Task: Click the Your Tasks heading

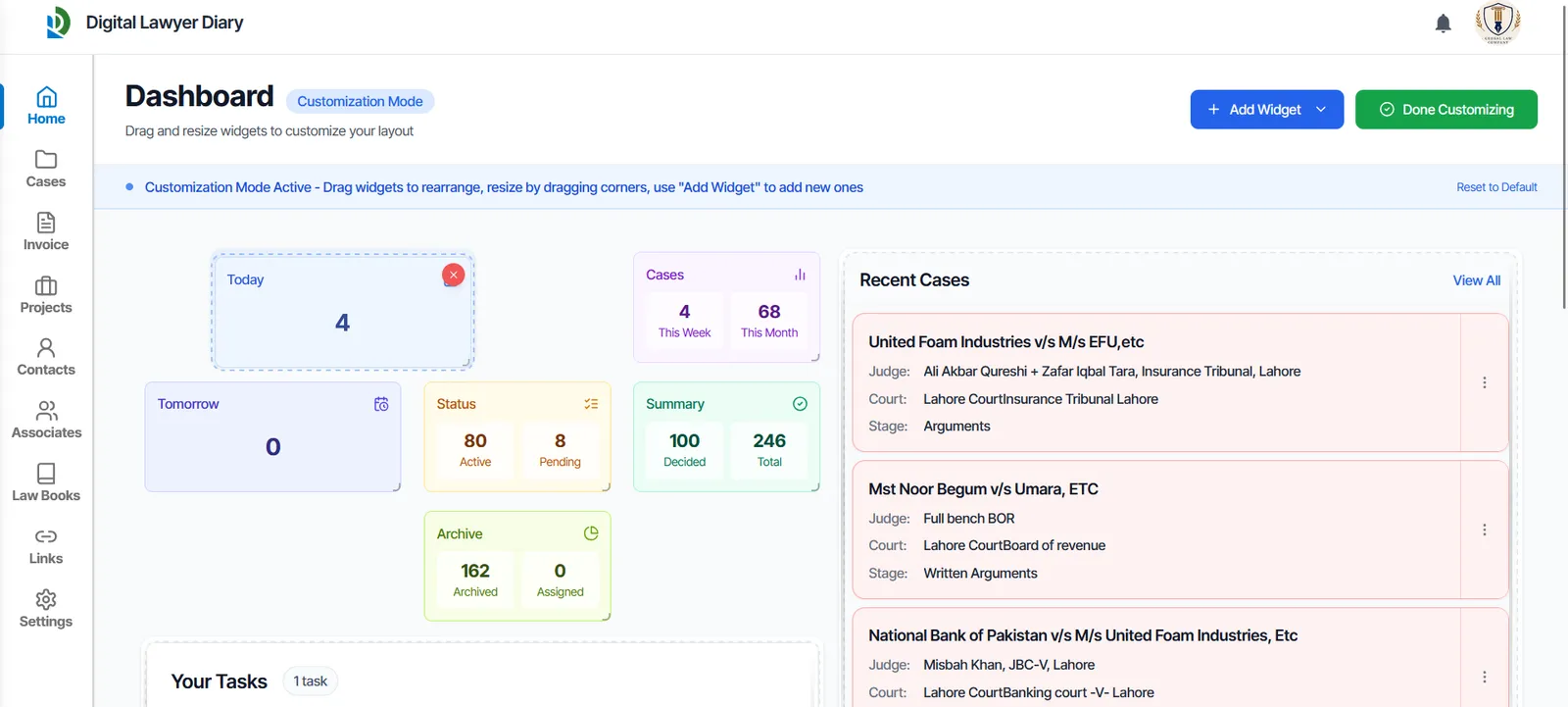Action: coord(219,682)
